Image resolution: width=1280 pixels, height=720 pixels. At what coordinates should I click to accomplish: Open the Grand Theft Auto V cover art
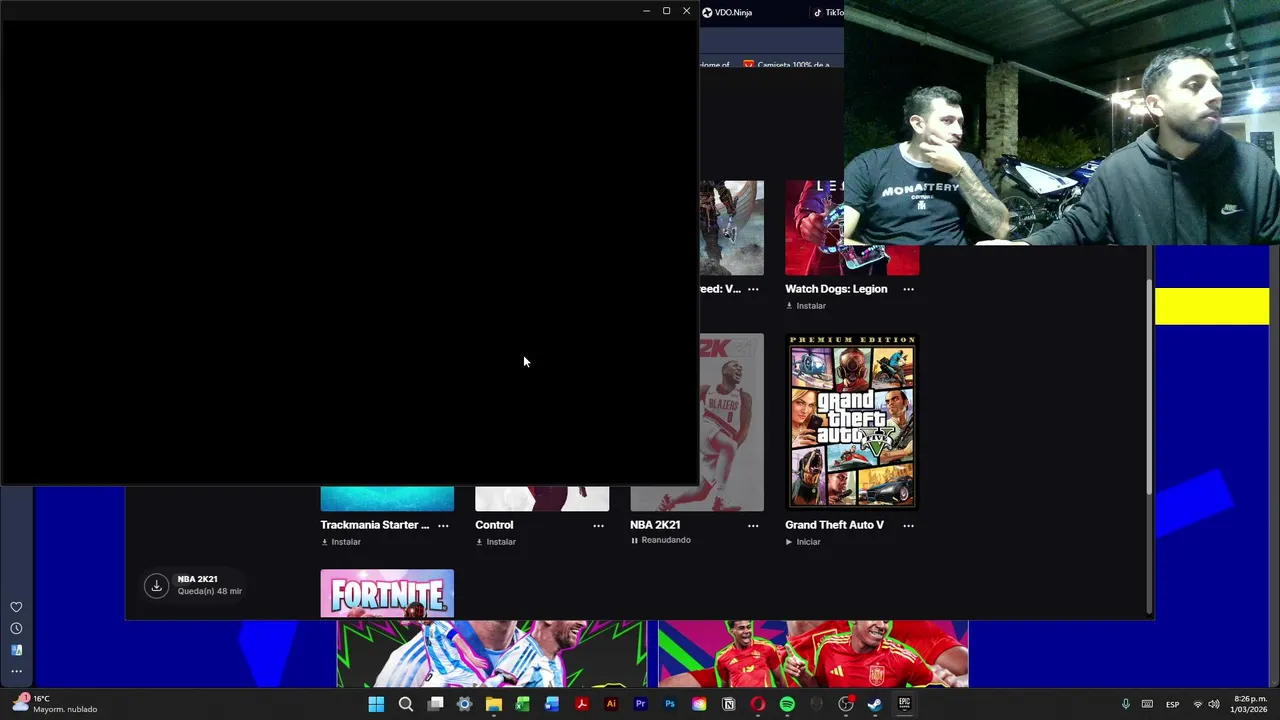coord(851,422)
